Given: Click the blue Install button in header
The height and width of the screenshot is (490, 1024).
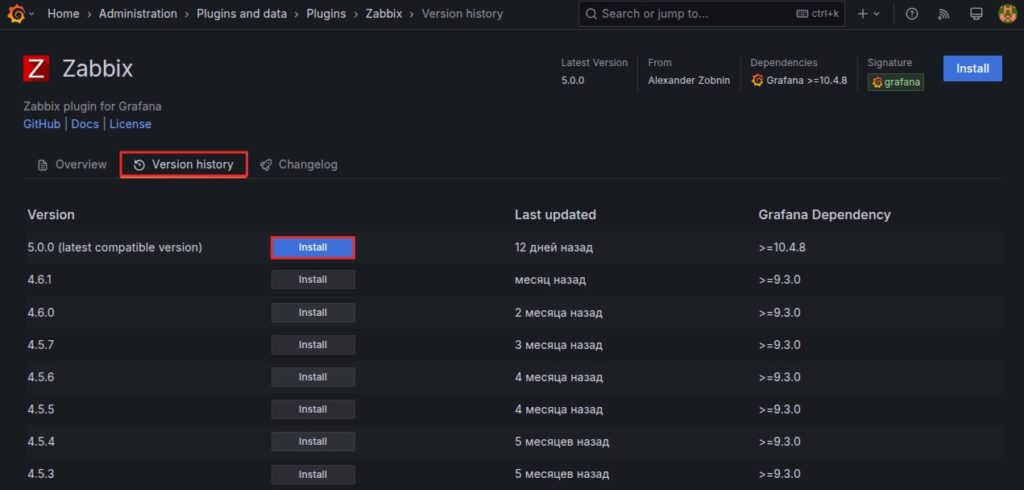Looking at the screenshot, I should (972, 68).
